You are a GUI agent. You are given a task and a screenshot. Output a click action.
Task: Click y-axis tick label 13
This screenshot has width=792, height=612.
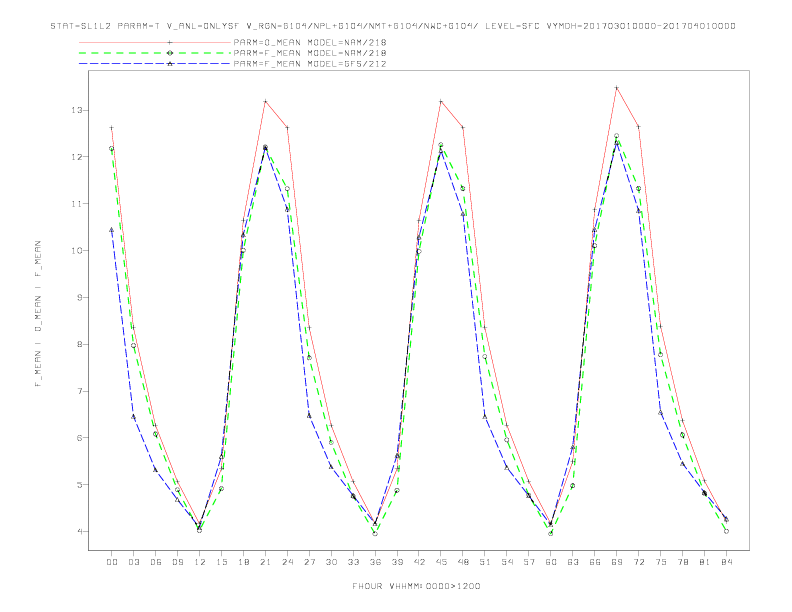[77, 110]
